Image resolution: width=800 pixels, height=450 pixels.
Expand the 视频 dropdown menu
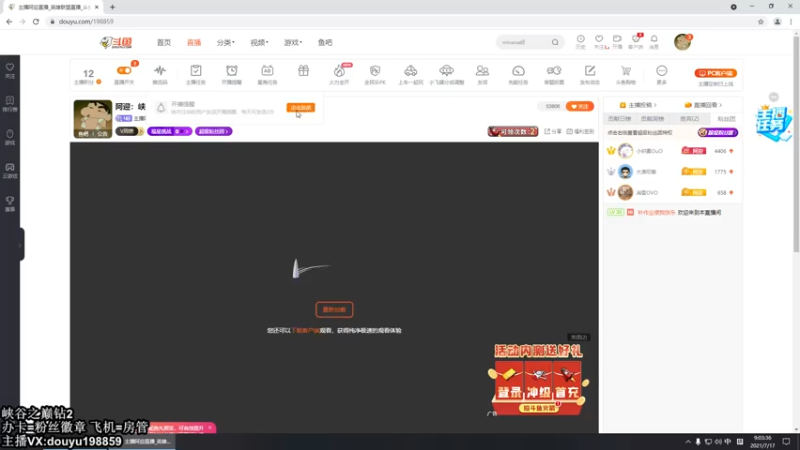[259, 42]
